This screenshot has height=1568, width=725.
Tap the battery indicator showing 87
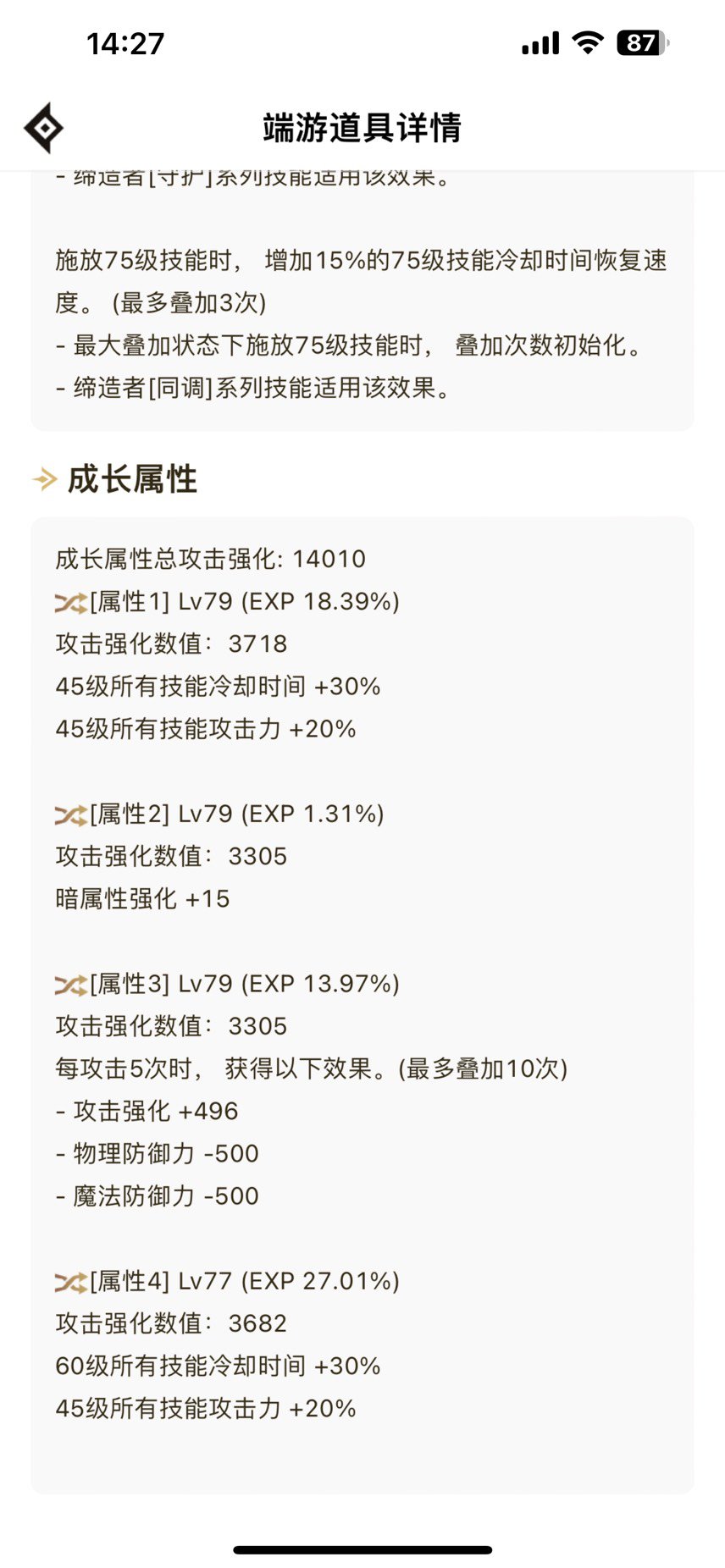[643, 42]
